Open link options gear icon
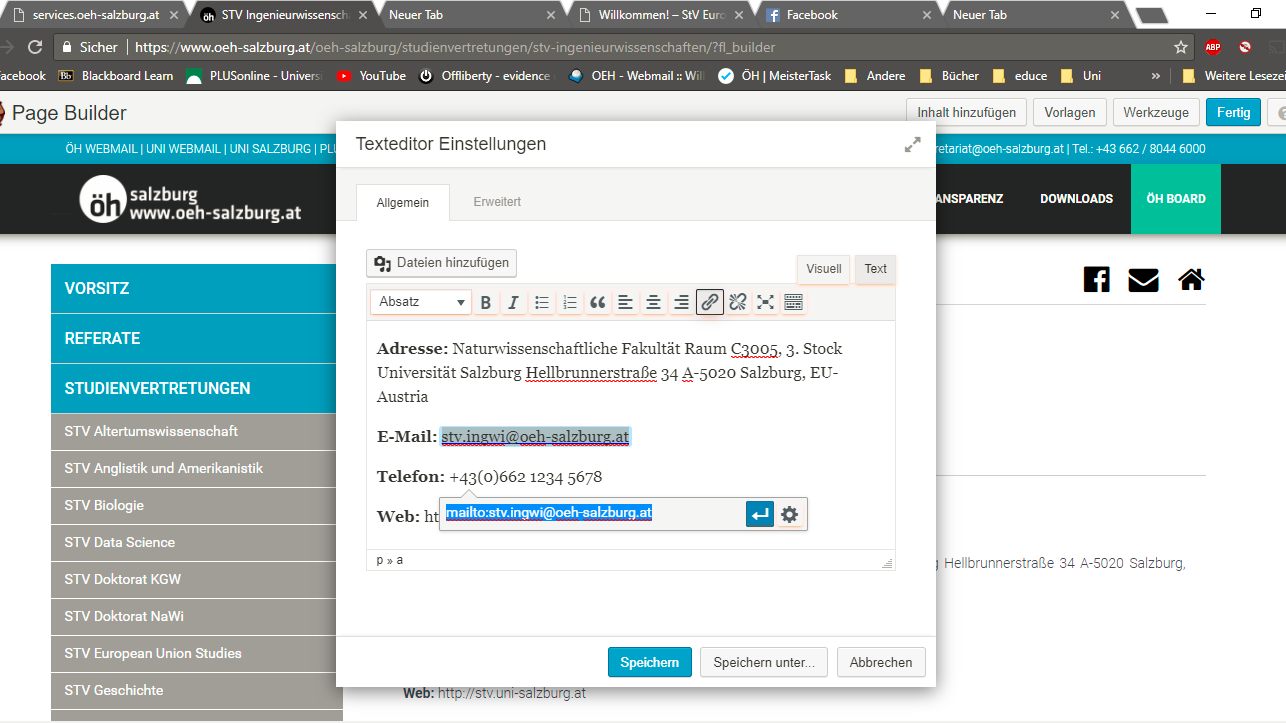 coord(790,514)
